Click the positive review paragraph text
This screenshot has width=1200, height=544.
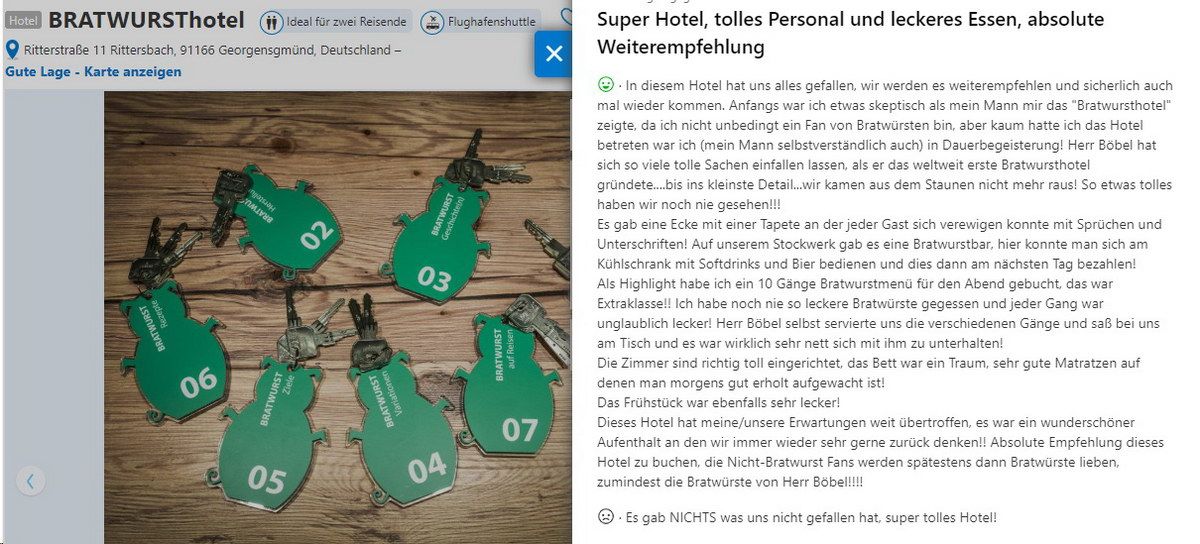click(885, 283)
